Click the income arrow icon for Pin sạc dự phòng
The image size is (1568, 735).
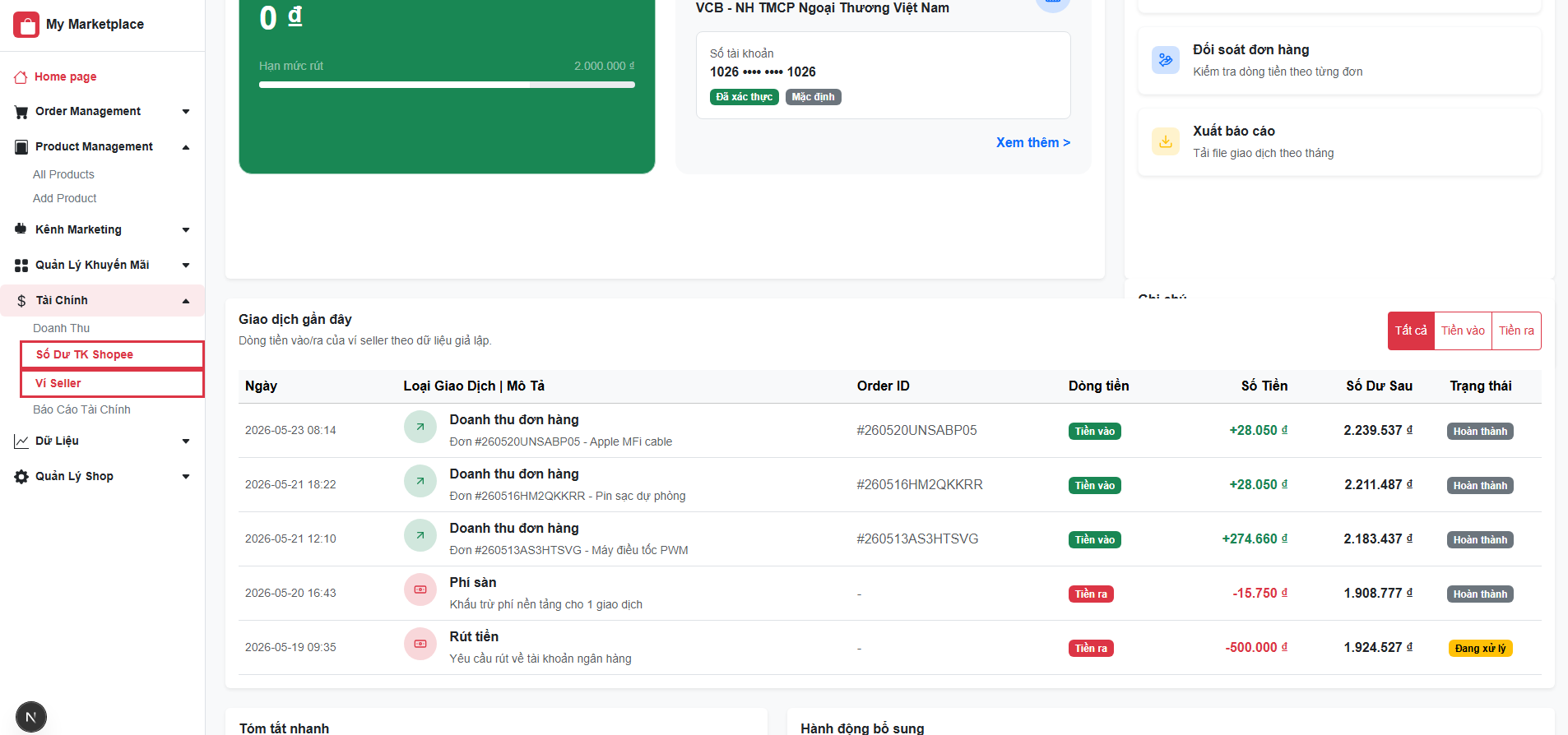pos(420,481)
